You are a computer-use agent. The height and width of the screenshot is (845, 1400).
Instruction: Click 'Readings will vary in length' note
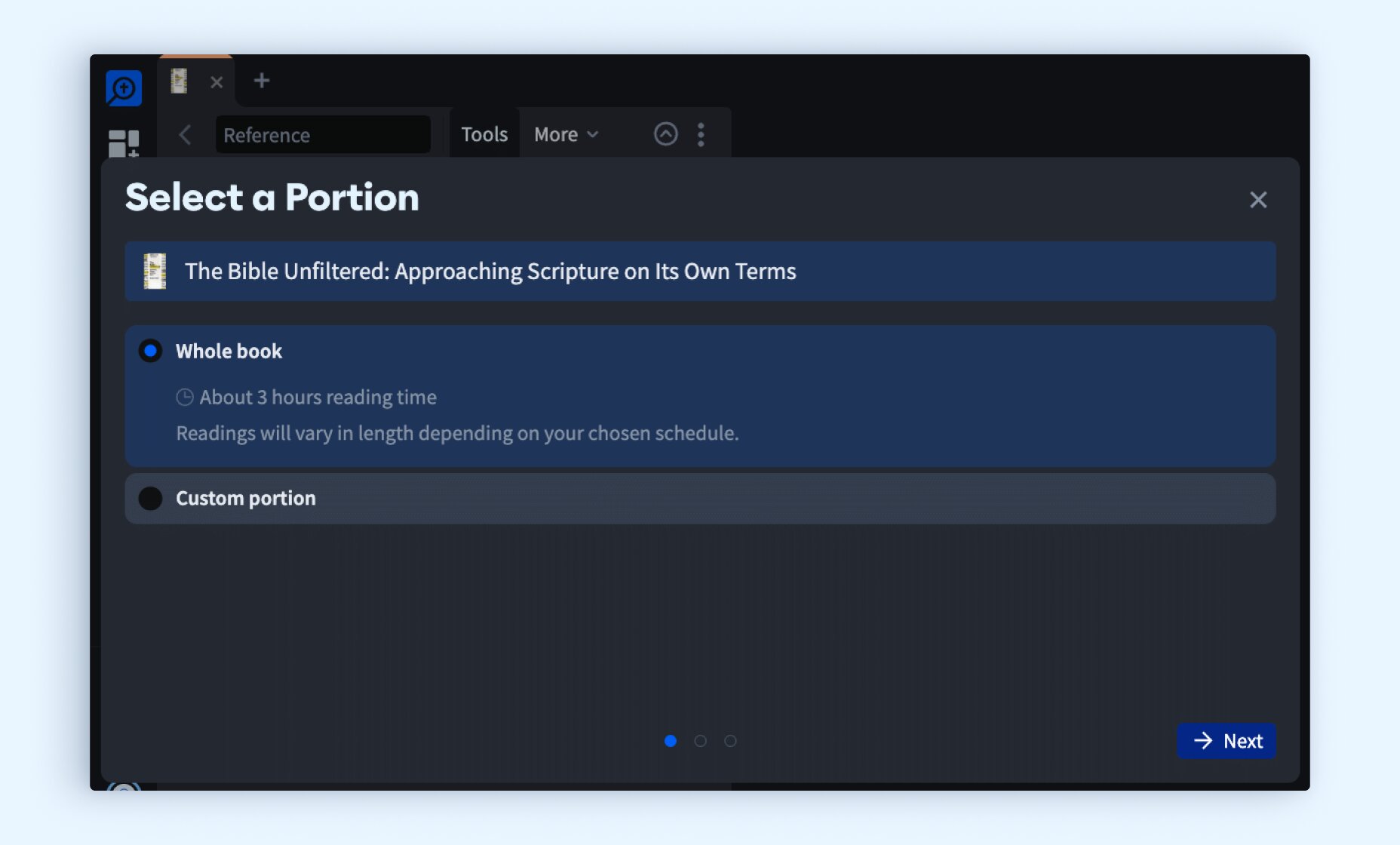457,433
